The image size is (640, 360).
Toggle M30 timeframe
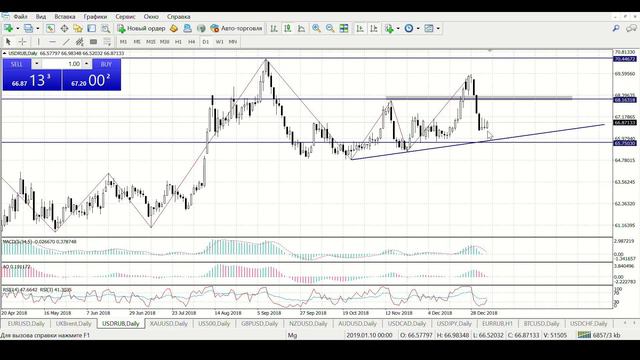click(164, 42)
